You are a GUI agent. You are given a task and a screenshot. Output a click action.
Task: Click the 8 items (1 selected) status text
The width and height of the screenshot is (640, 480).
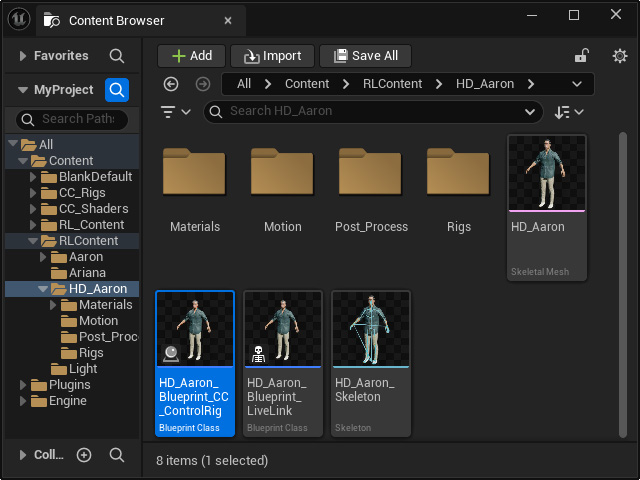pyautogui.click(x=212, y=460)
